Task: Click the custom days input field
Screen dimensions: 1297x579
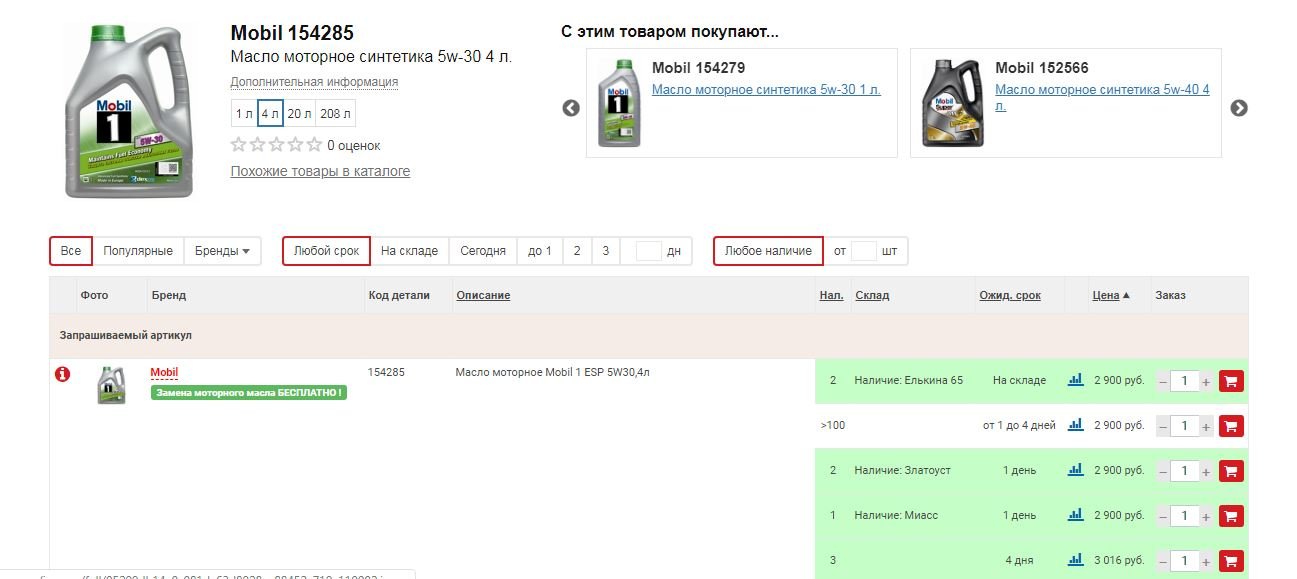Action: tap(649, 251)
